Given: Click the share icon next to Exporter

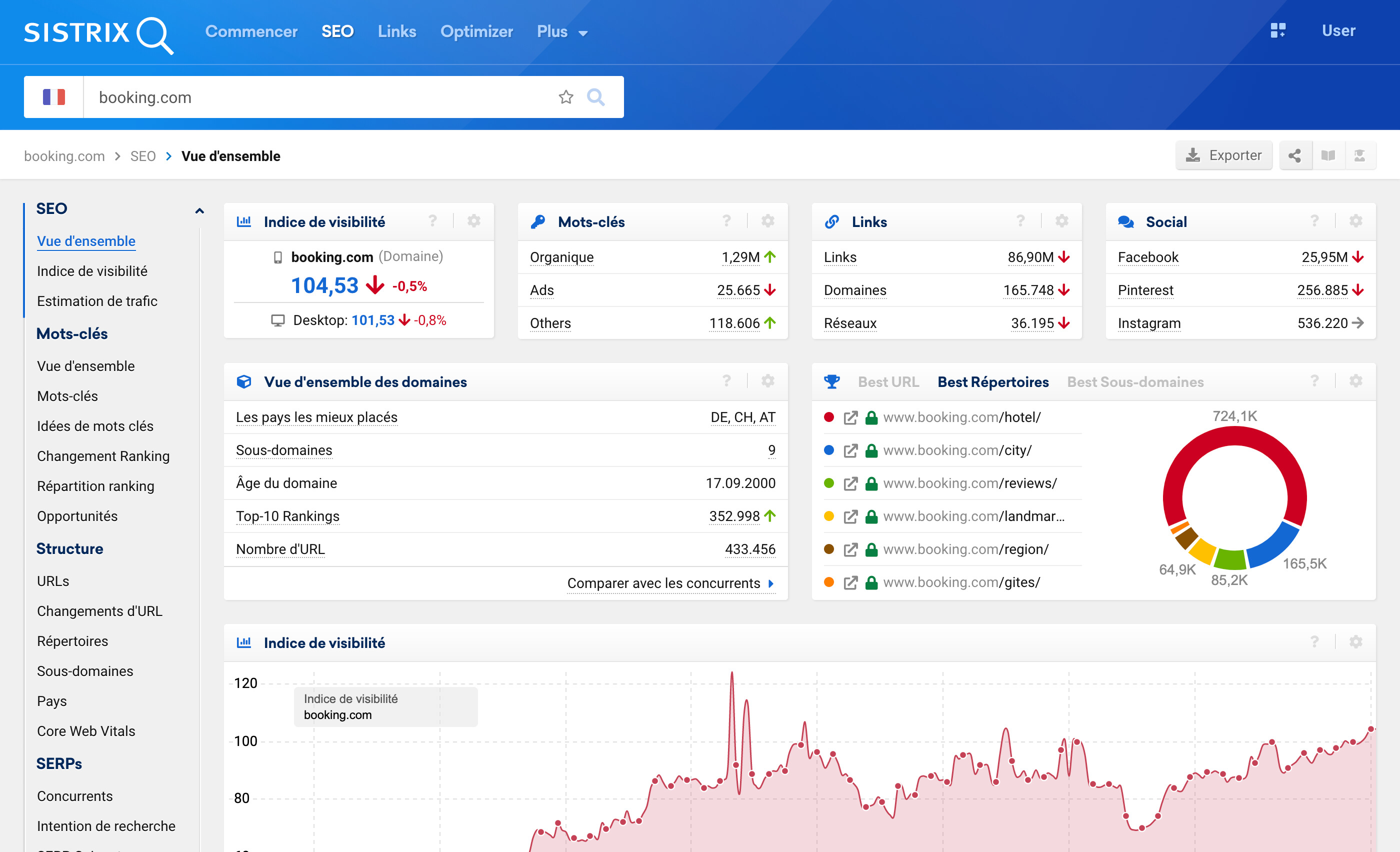Looking at the screenshot, I should click(1295, 155).
